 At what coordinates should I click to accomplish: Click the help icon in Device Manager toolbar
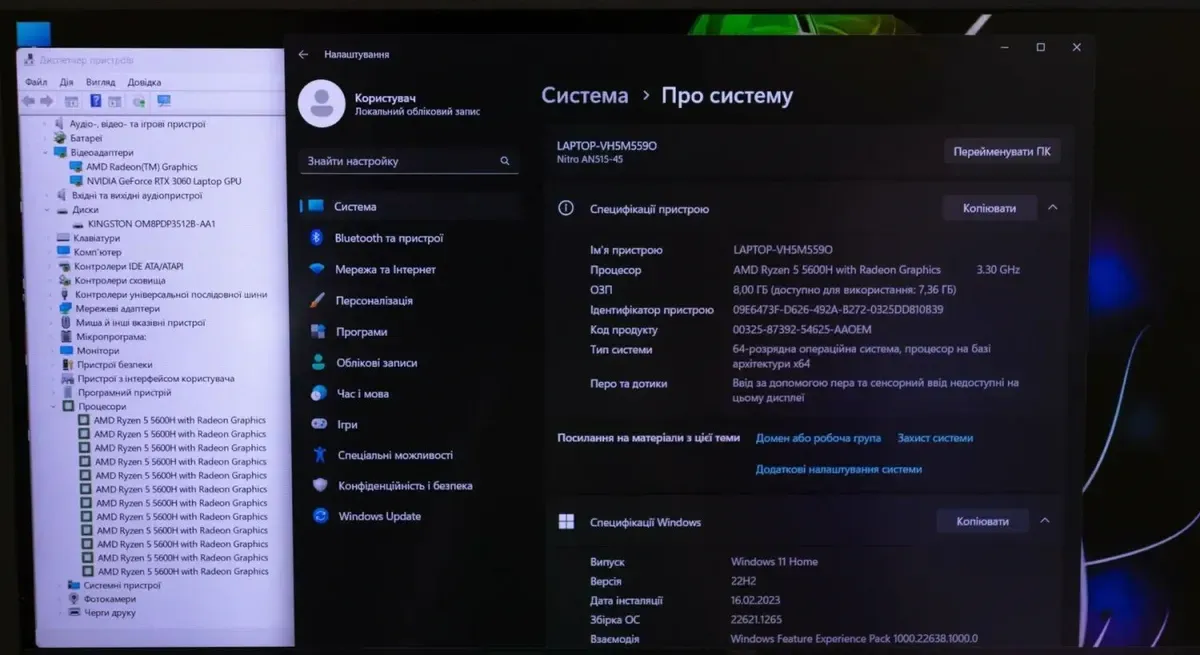coord(95,101)
